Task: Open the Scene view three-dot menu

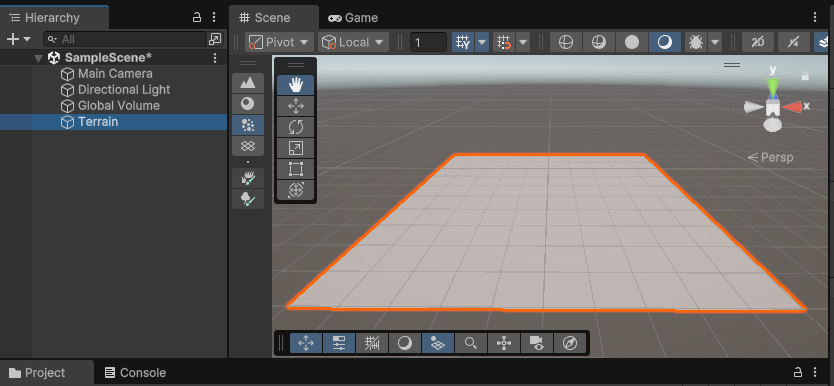Action: (x=815, y=18)
